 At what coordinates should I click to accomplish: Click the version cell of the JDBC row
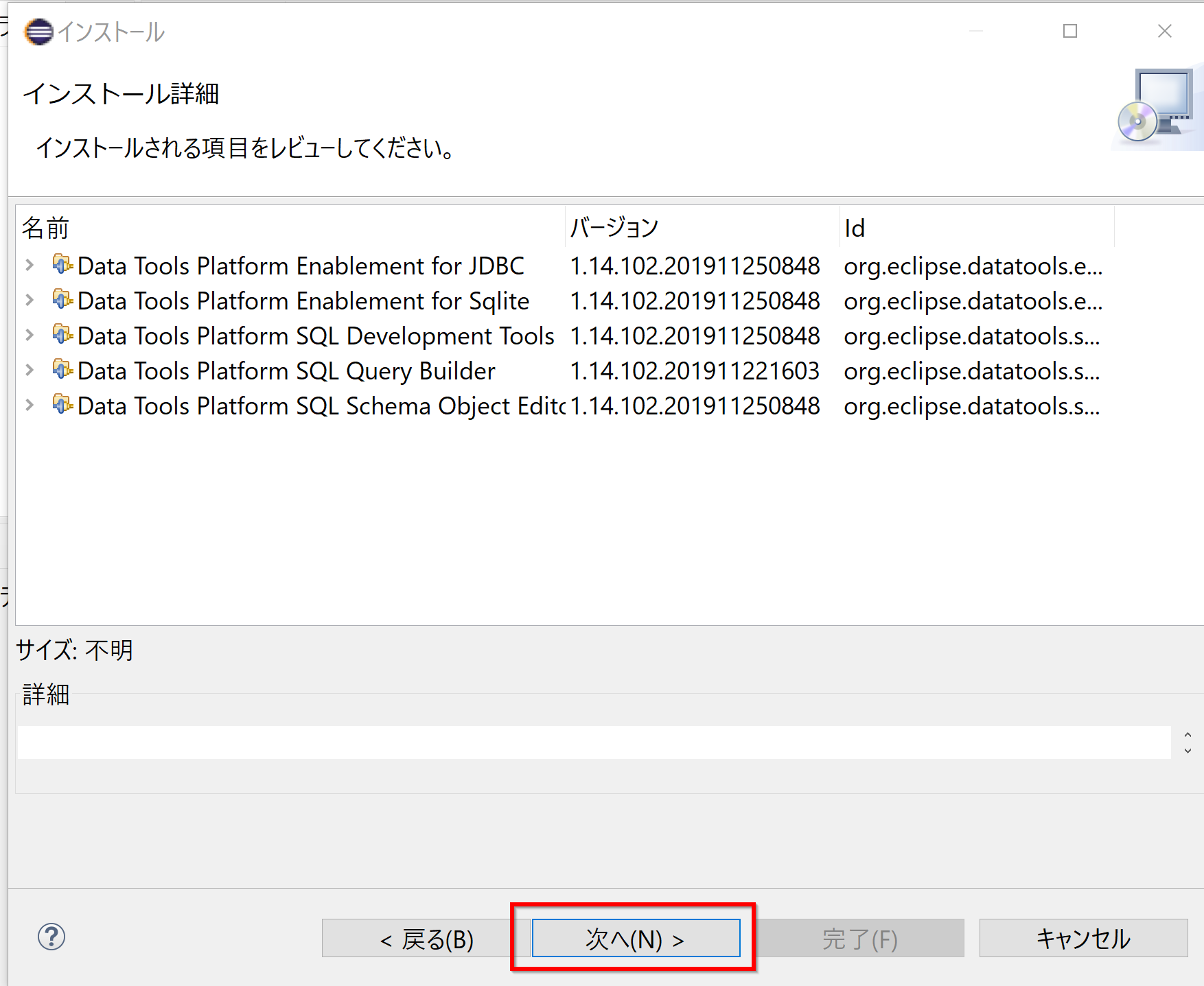[695, 266]
